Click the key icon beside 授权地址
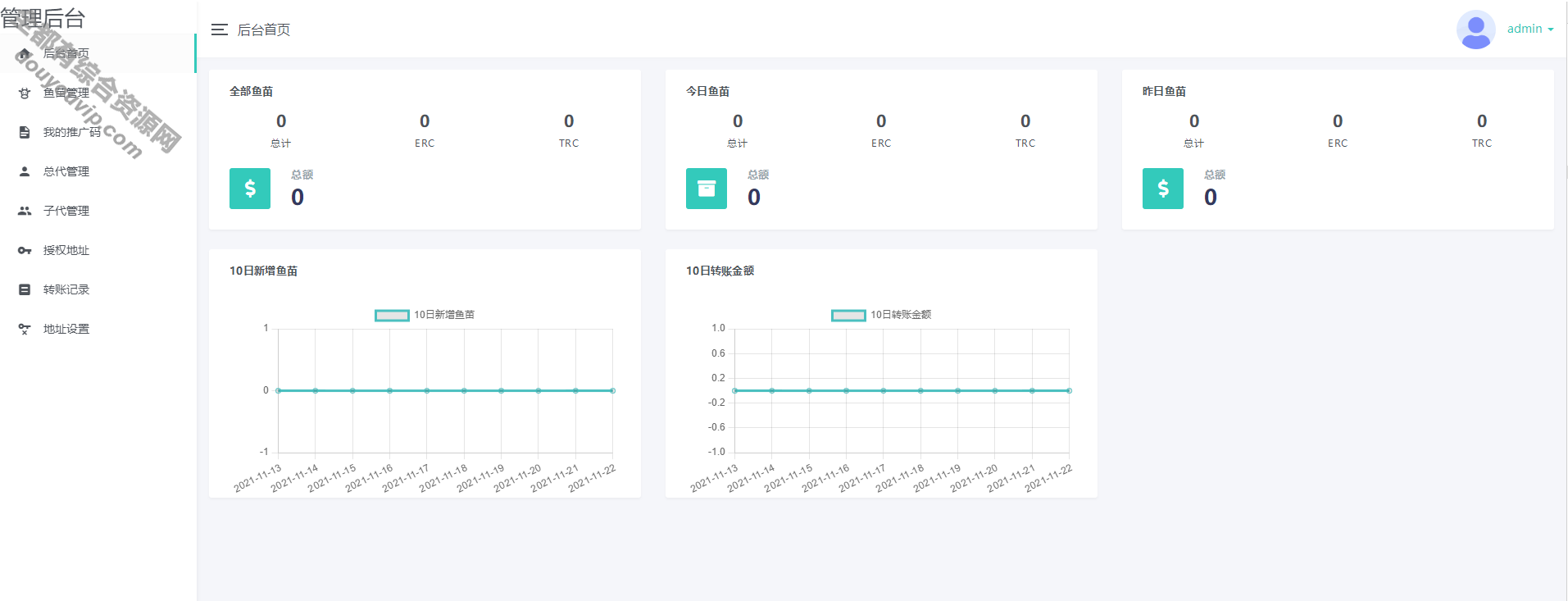Viewport: 1568px width, 601px height. tap(25, 250)
